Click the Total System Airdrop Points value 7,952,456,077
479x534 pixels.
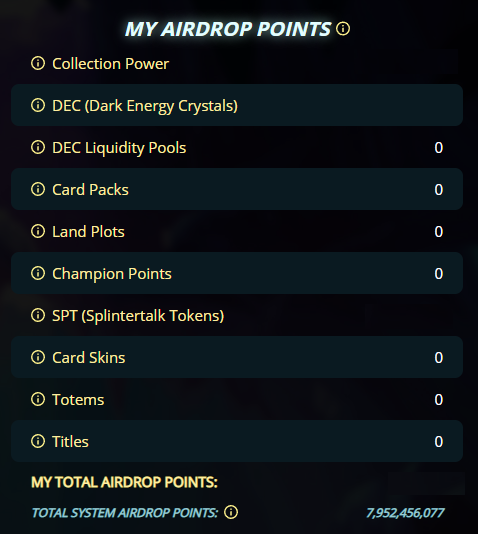tap(405, 513)
